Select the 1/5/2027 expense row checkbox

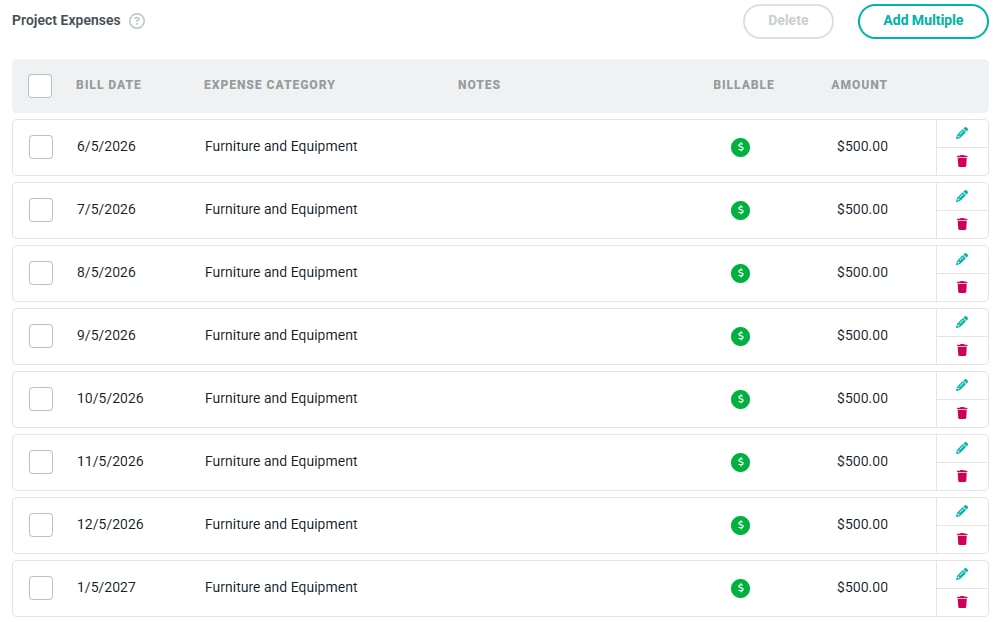click(41, 587)
